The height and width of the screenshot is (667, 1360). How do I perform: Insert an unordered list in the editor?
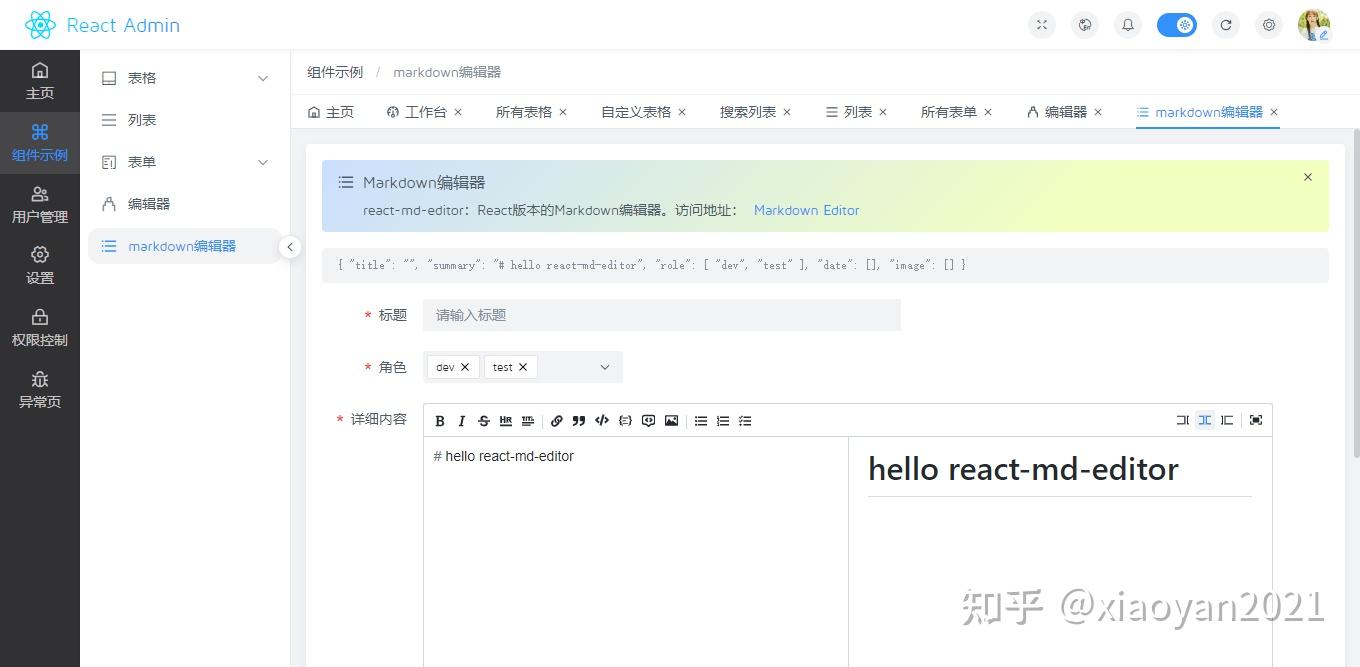[700, 420]
